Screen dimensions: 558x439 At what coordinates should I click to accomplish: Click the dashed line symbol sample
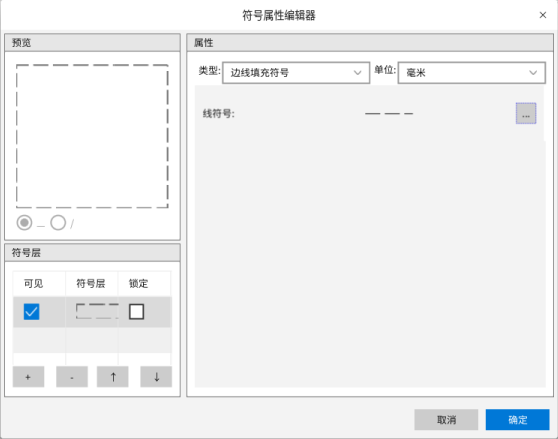pos(389,113)
